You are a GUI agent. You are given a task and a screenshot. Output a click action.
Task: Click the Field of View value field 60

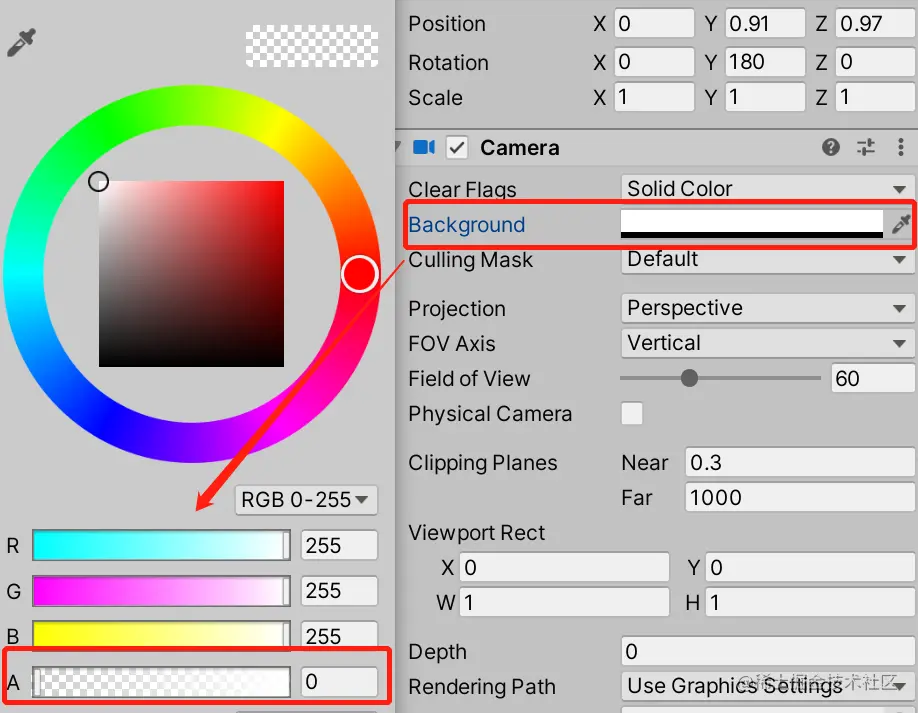(873, 378)
